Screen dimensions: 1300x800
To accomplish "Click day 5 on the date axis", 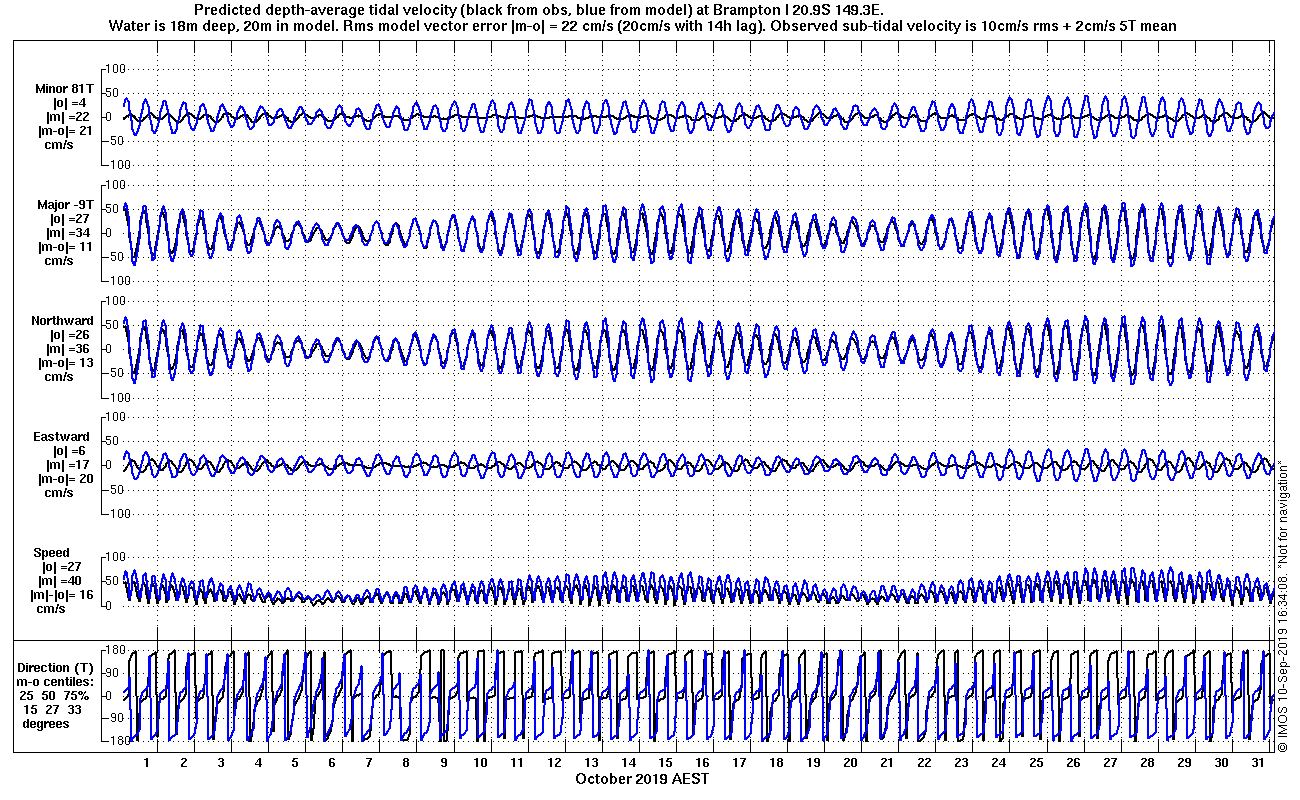I will (295, 763).
